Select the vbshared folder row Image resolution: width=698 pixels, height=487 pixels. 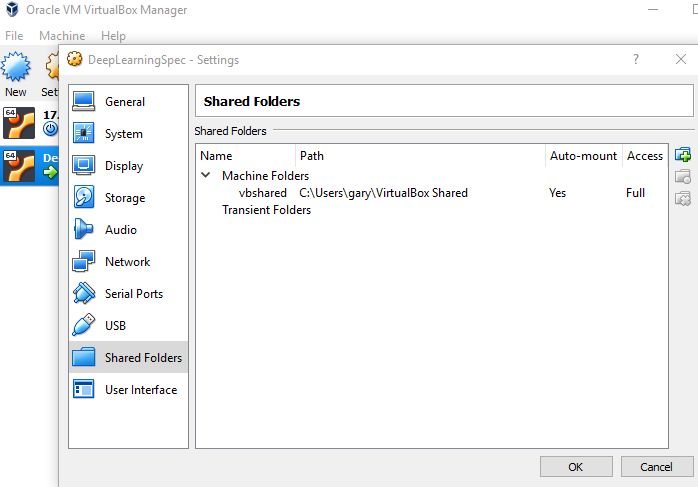(431, 193)
